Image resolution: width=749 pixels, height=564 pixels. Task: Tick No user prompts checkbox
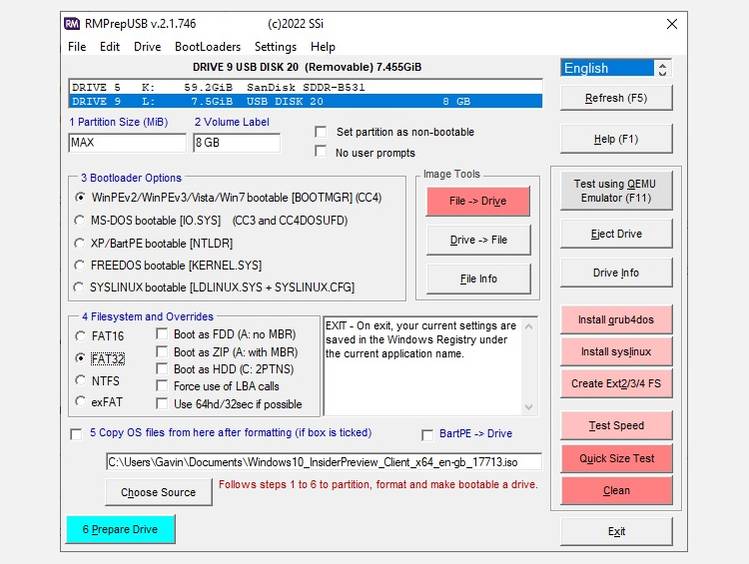321,152
